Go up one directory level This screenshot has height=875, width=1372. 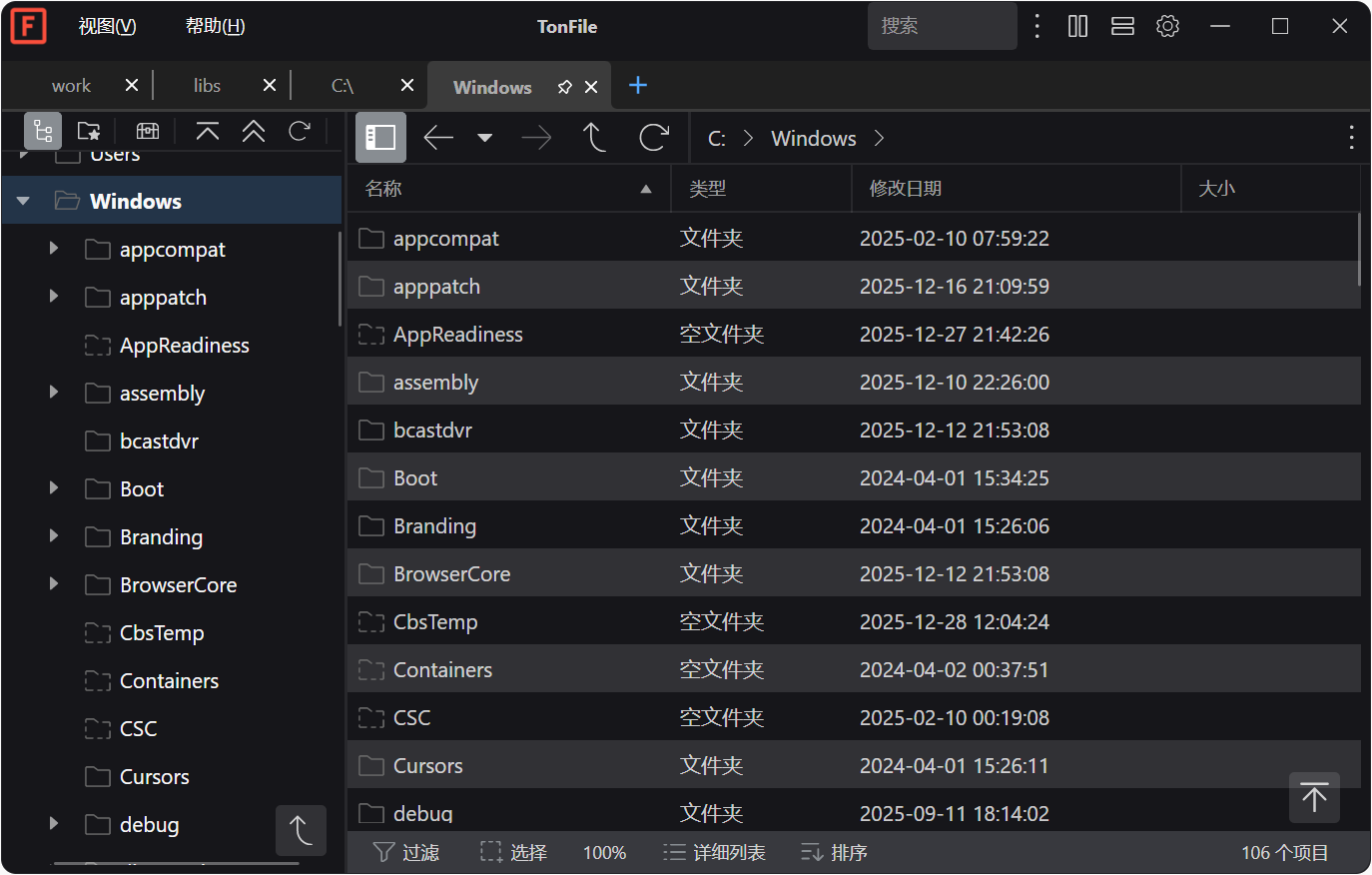pos(594,137)
